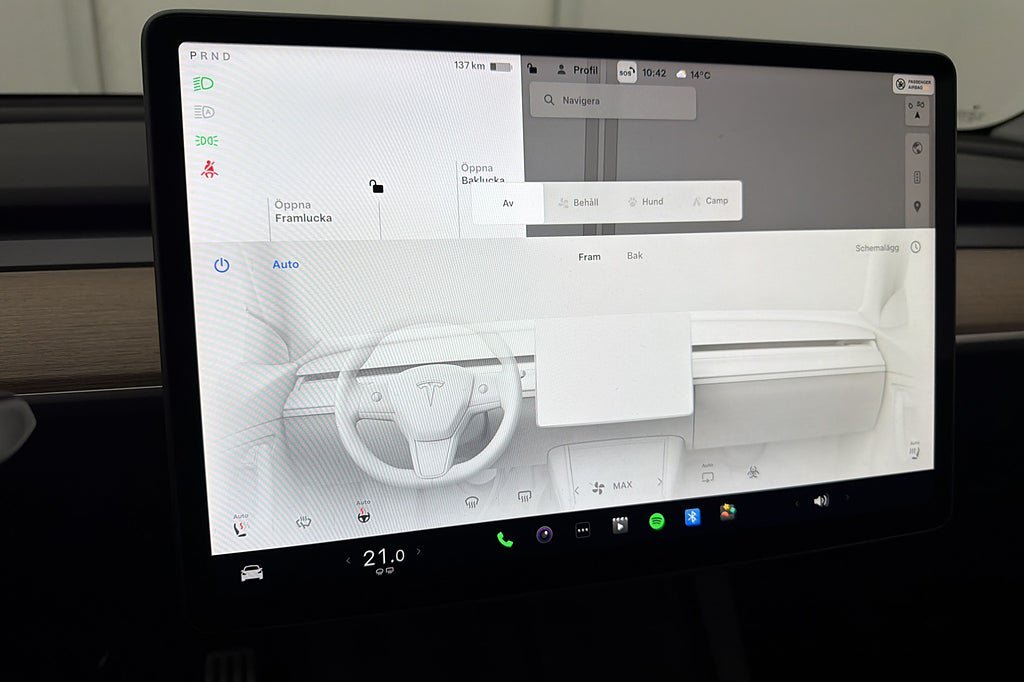Screen dimensions: 1024x682
Task: Open vehicle controls car icon
Action: [252, 573]
